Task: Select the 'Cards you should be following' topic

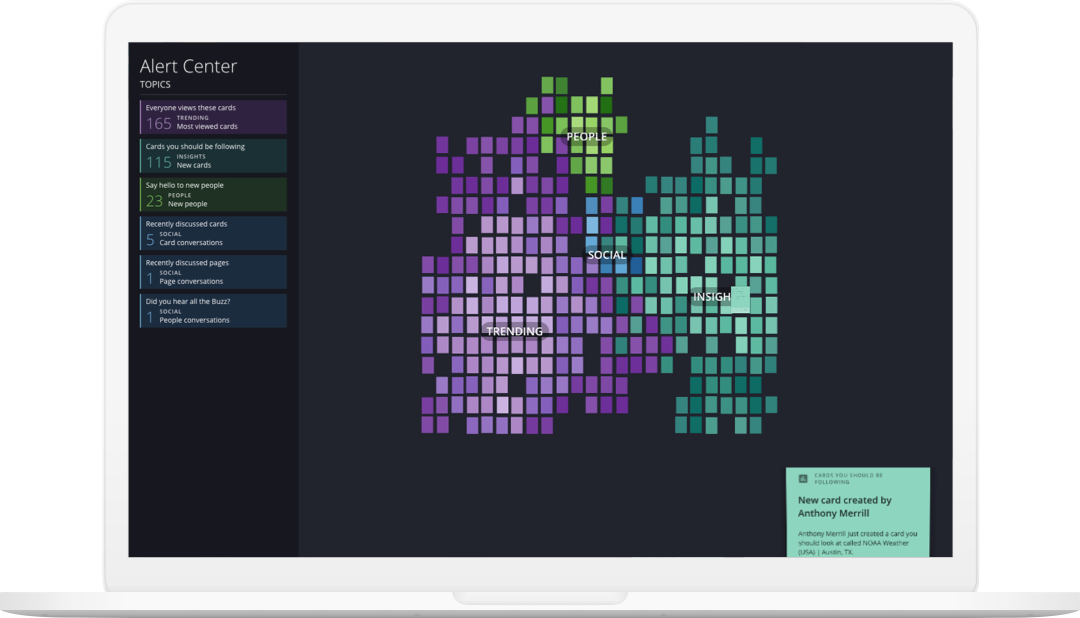Action: click(214, 156)
